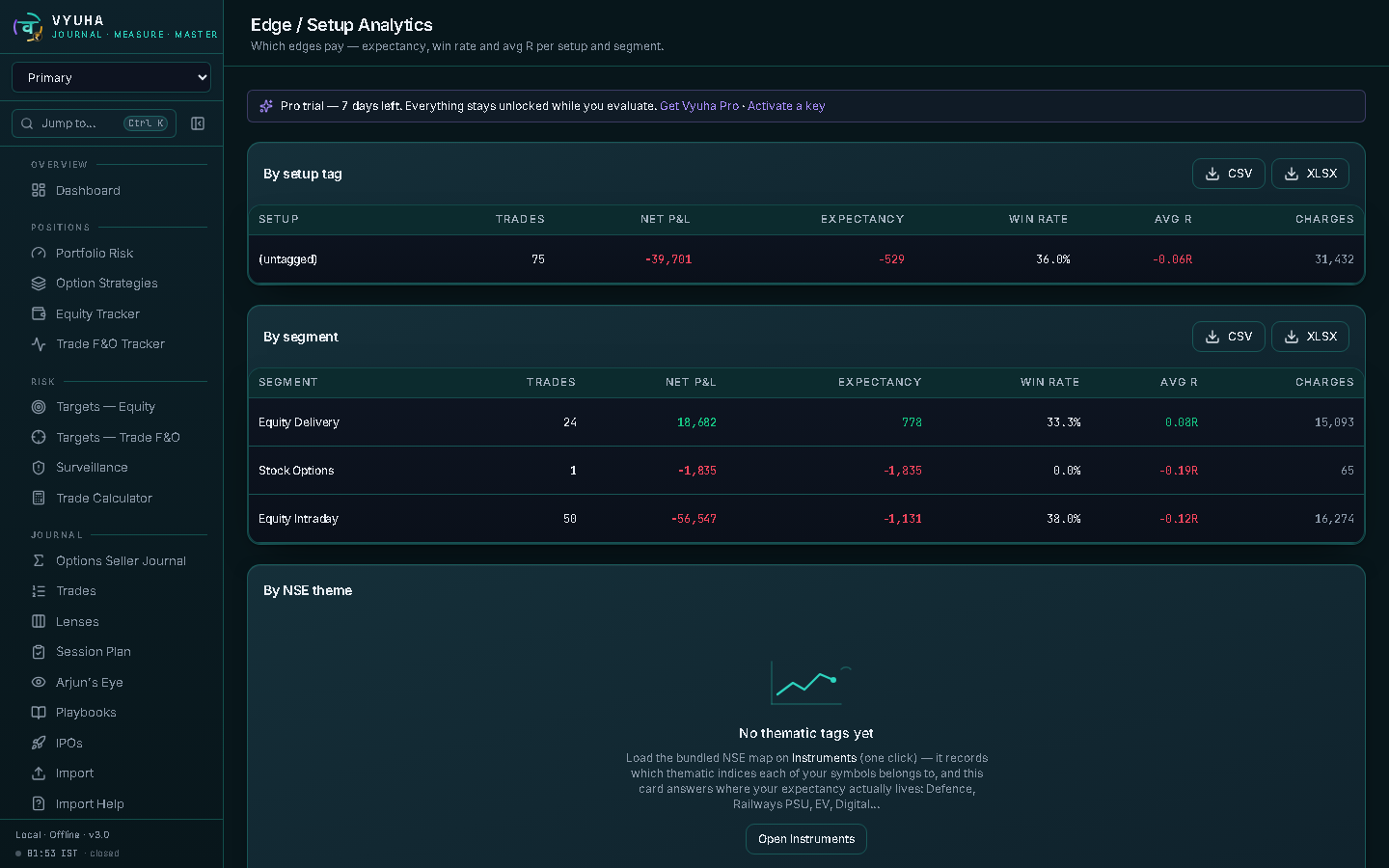
Task: Click the Option Strategies layers icon
Action: (39, 284)
